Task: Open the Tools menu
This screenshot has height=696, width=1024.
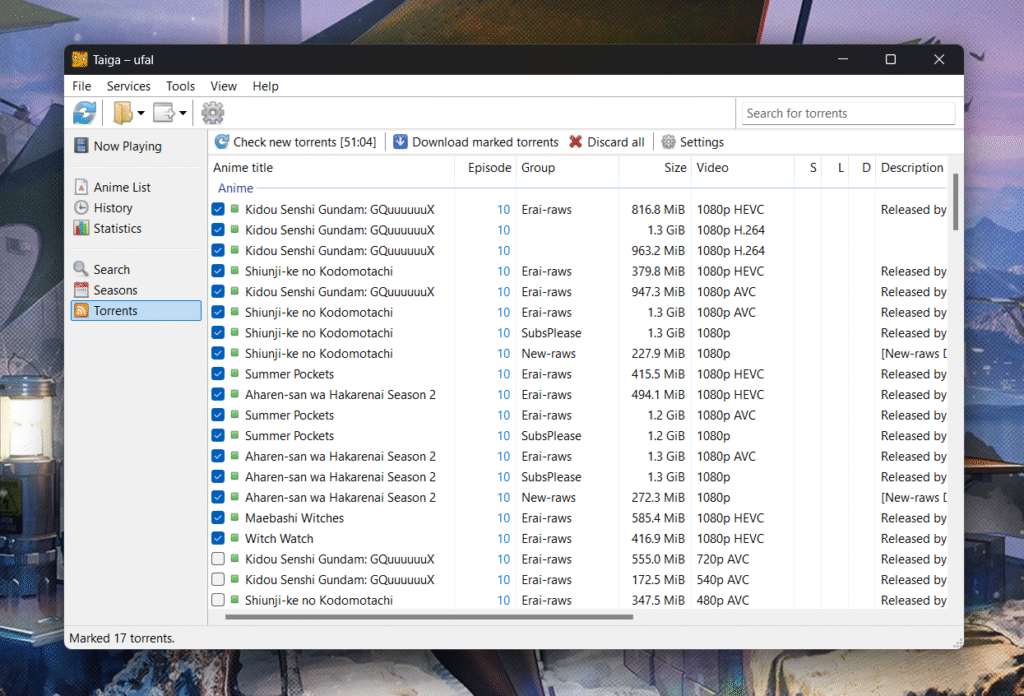Action: (180, 86)
